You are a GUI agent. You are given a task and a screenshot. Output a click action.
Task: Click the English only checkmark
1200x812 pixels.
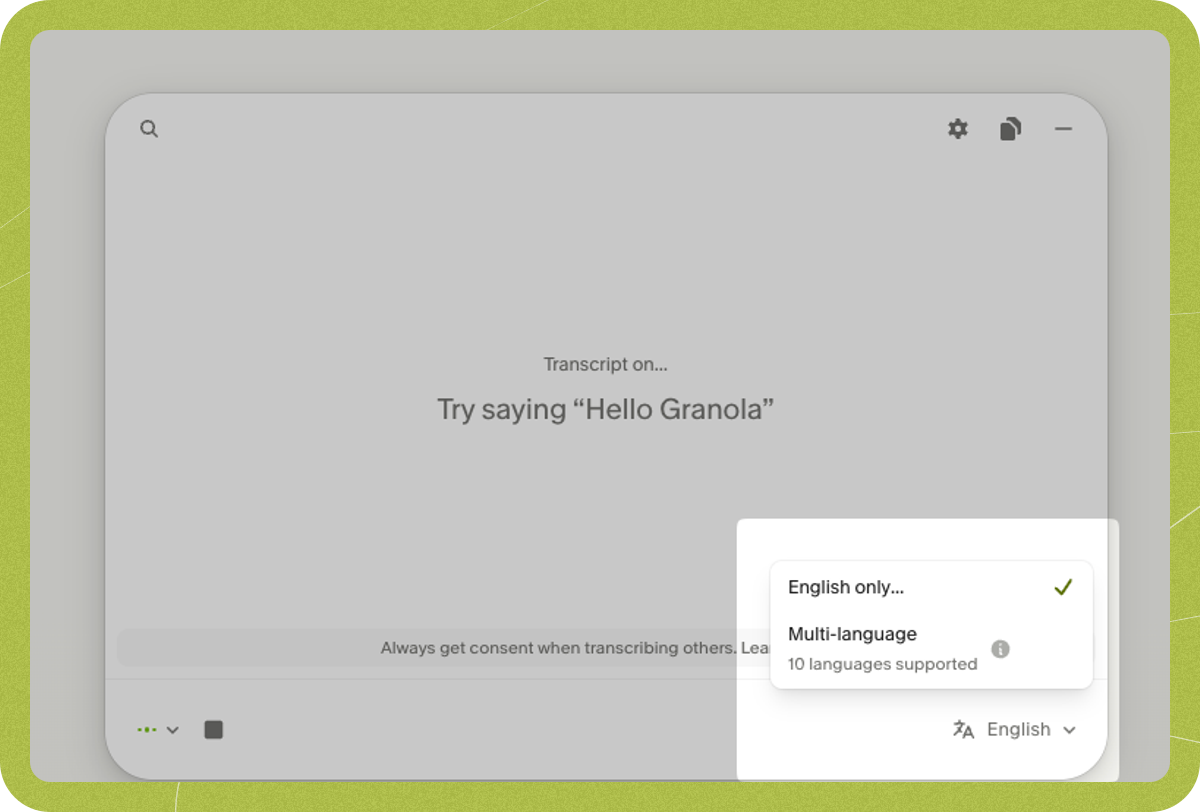[x=1063, y=588]
